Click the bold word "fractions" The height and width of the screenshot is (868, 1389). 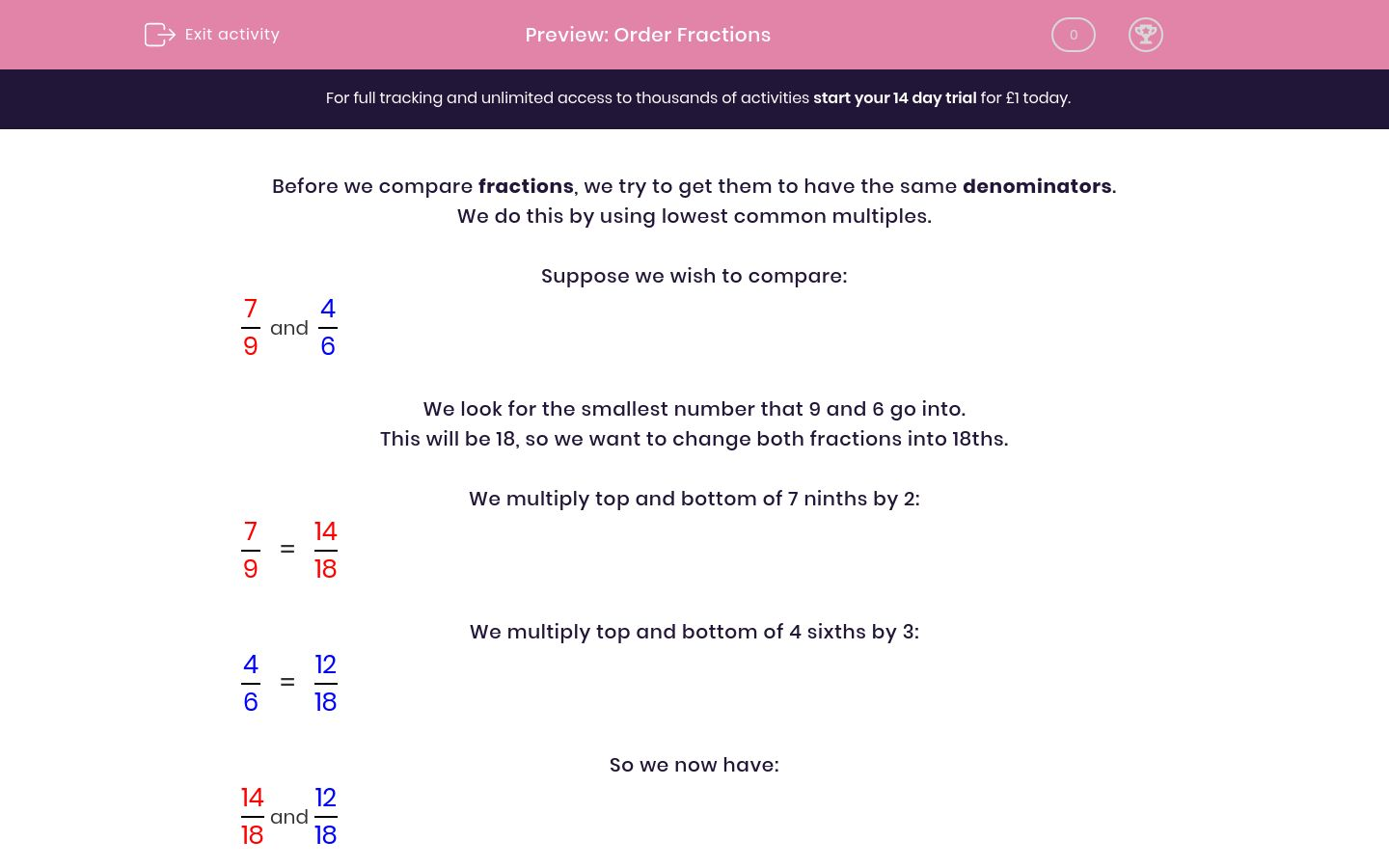click(x=526, y=186)
